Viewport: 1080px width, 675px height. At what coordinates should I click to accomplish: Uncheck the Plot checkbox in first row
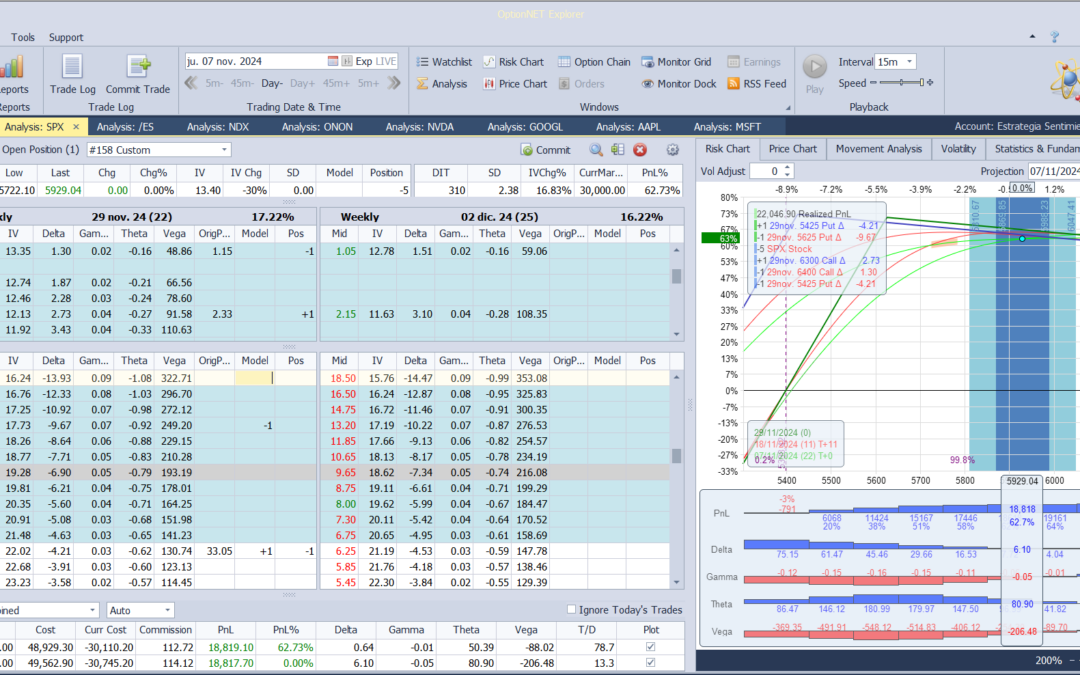[652, 648]
